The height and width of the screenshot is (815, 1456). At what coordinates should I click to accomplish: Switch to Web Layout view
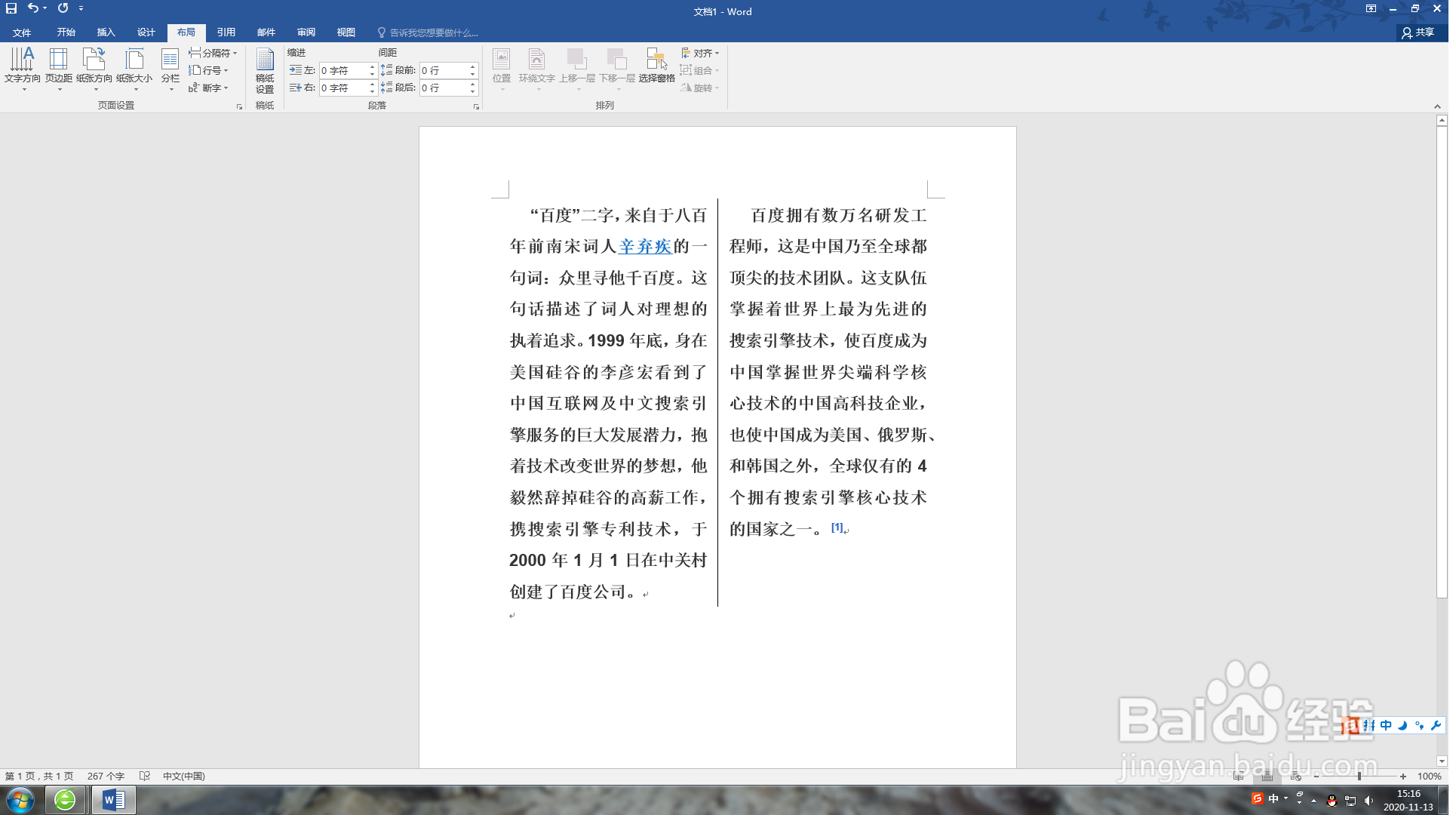point(1296,776)
